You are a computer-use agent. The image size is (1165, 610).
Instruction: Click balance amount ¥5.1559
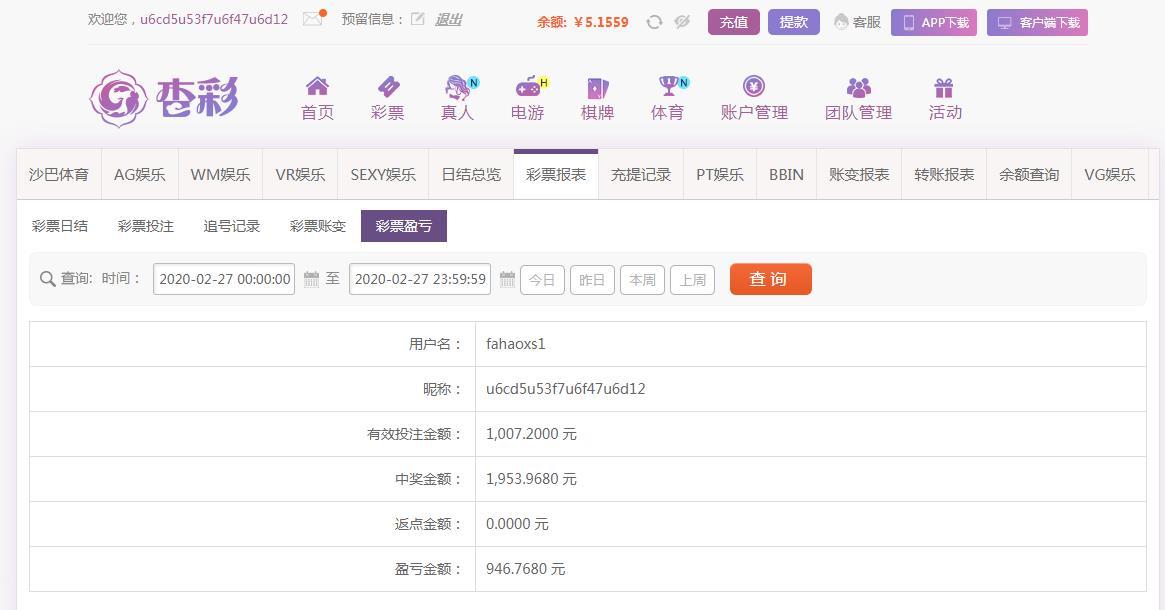click(x=601, y=22)
